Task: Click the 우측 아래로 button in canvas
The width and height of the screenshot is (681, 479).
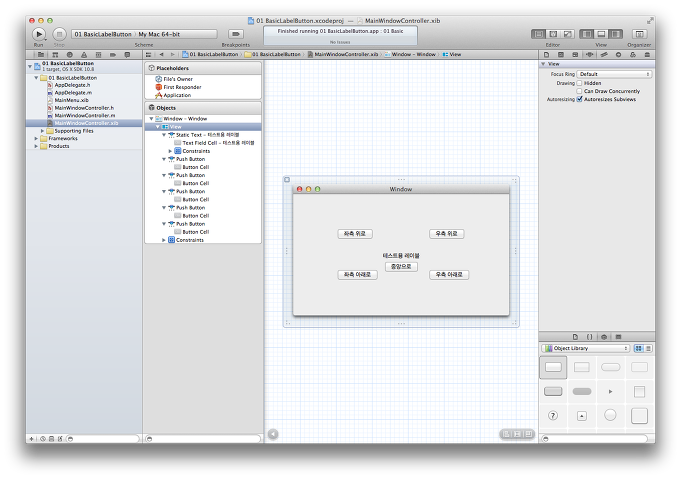Action: pyautogui.click(x=449, y=274)
